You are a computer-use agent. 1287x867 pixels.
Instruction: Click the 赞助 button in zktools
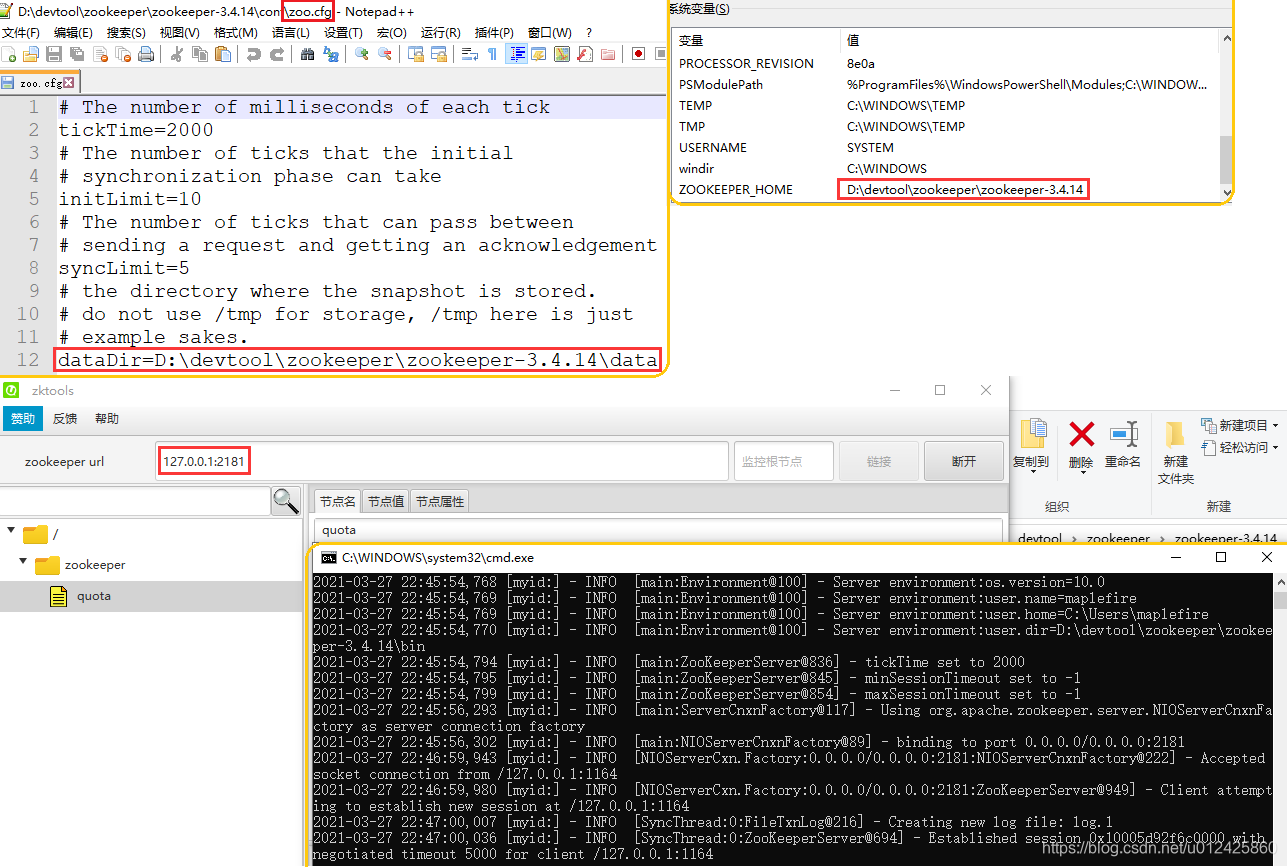click(23, 418)
